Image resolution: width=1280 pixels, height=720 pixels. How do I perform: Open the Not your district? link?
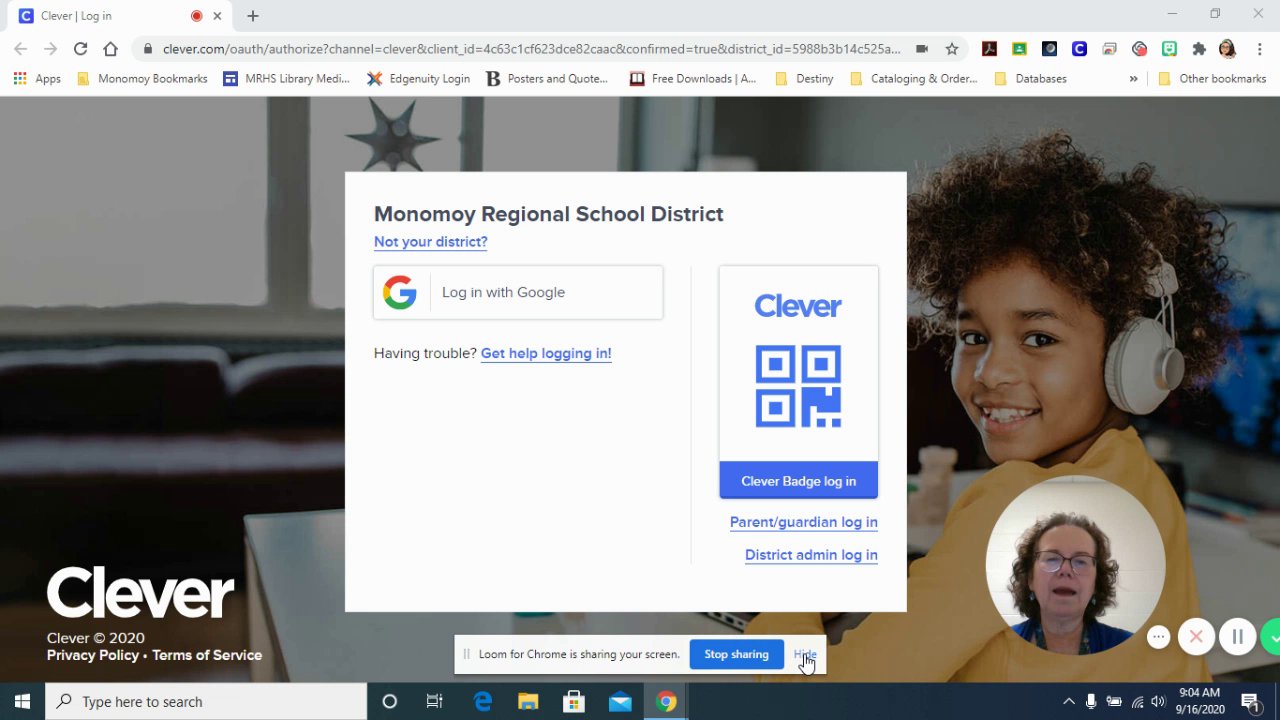pos(430,242)
